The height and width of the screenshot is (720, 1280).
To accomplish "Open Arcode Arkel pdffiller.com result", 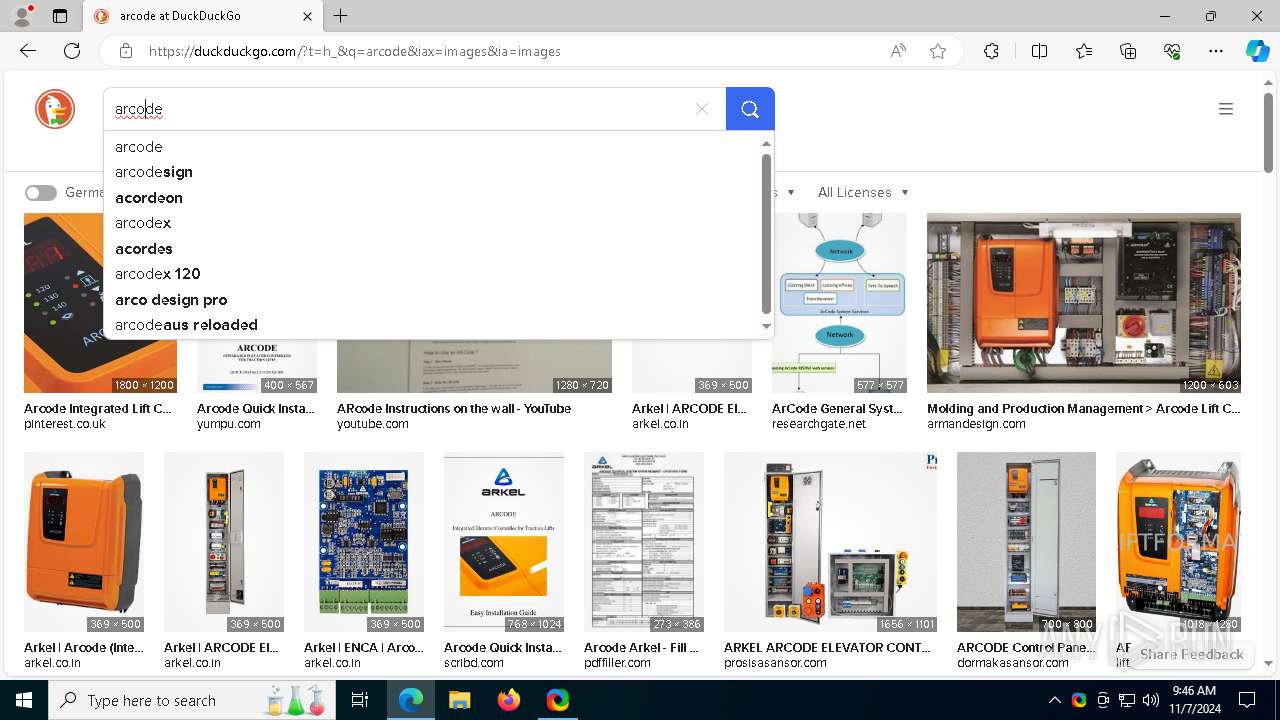I will click(642, 647).
